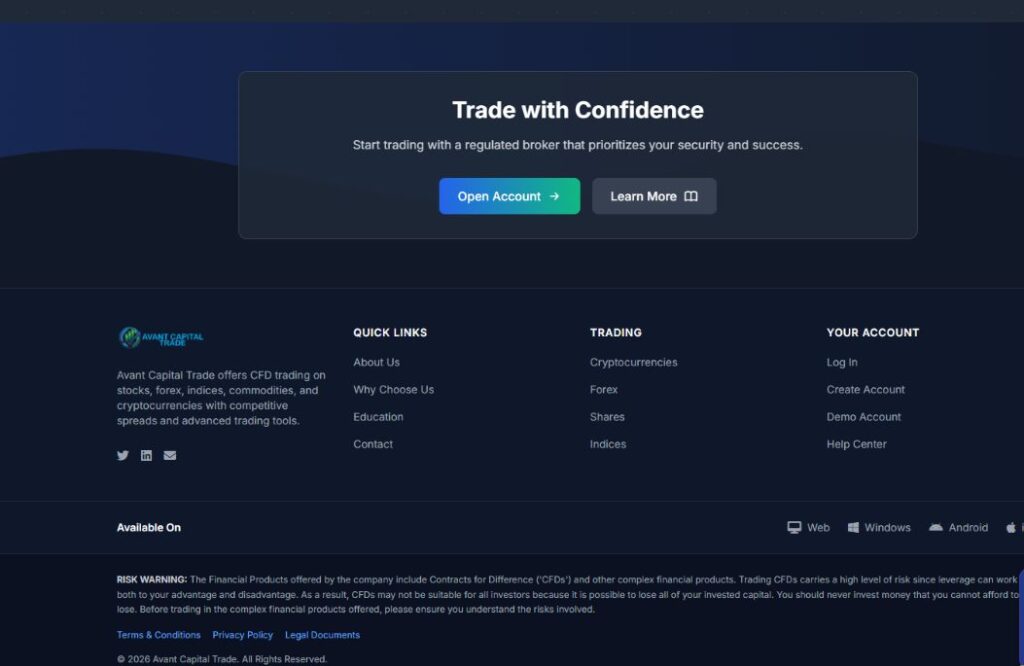The image size is (1024, 666).
Task: View the Privacy Policy link
Action: (x=242, y=635)
